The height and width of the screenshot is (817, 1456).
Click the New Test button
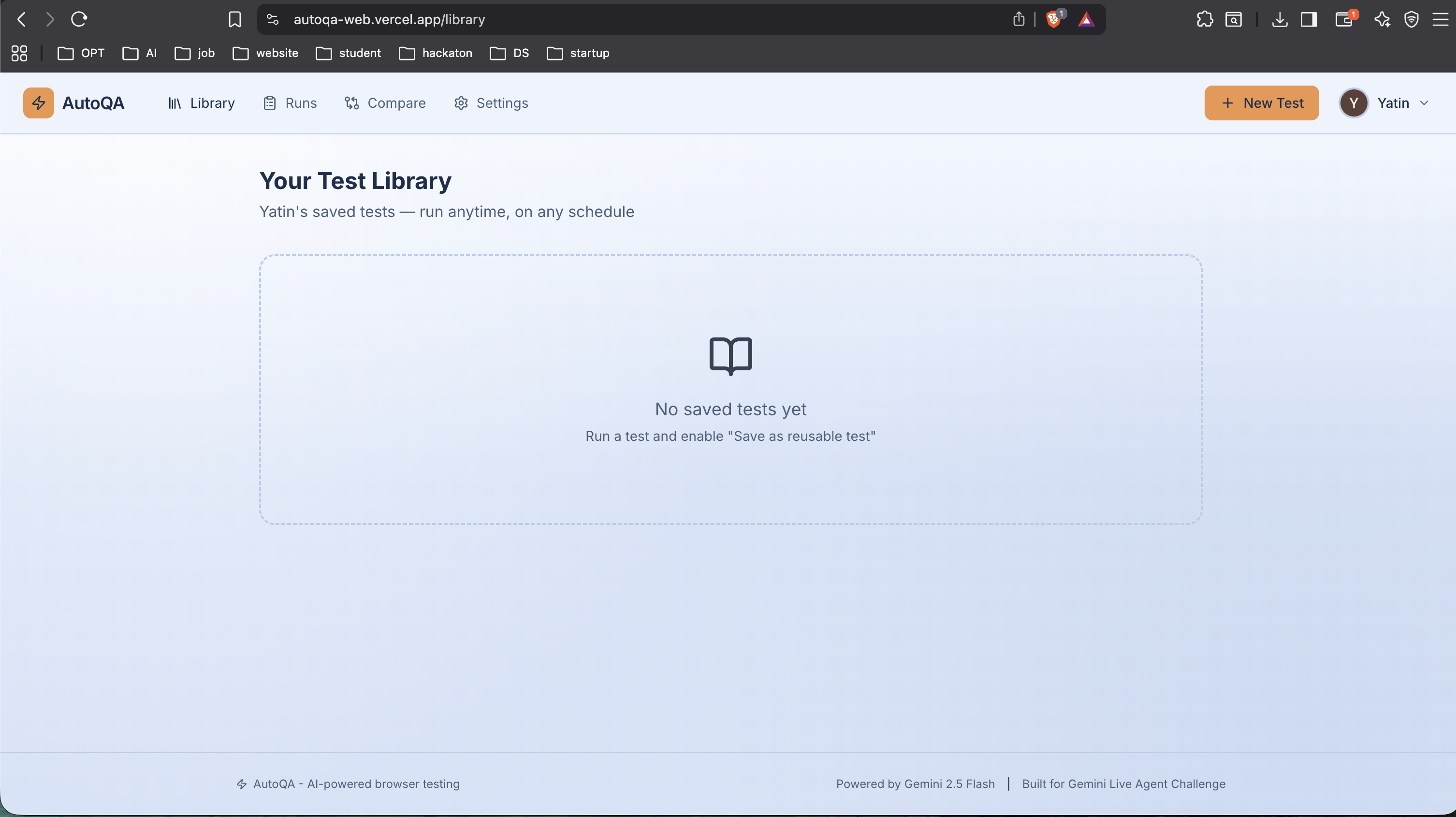[1262, 103]
